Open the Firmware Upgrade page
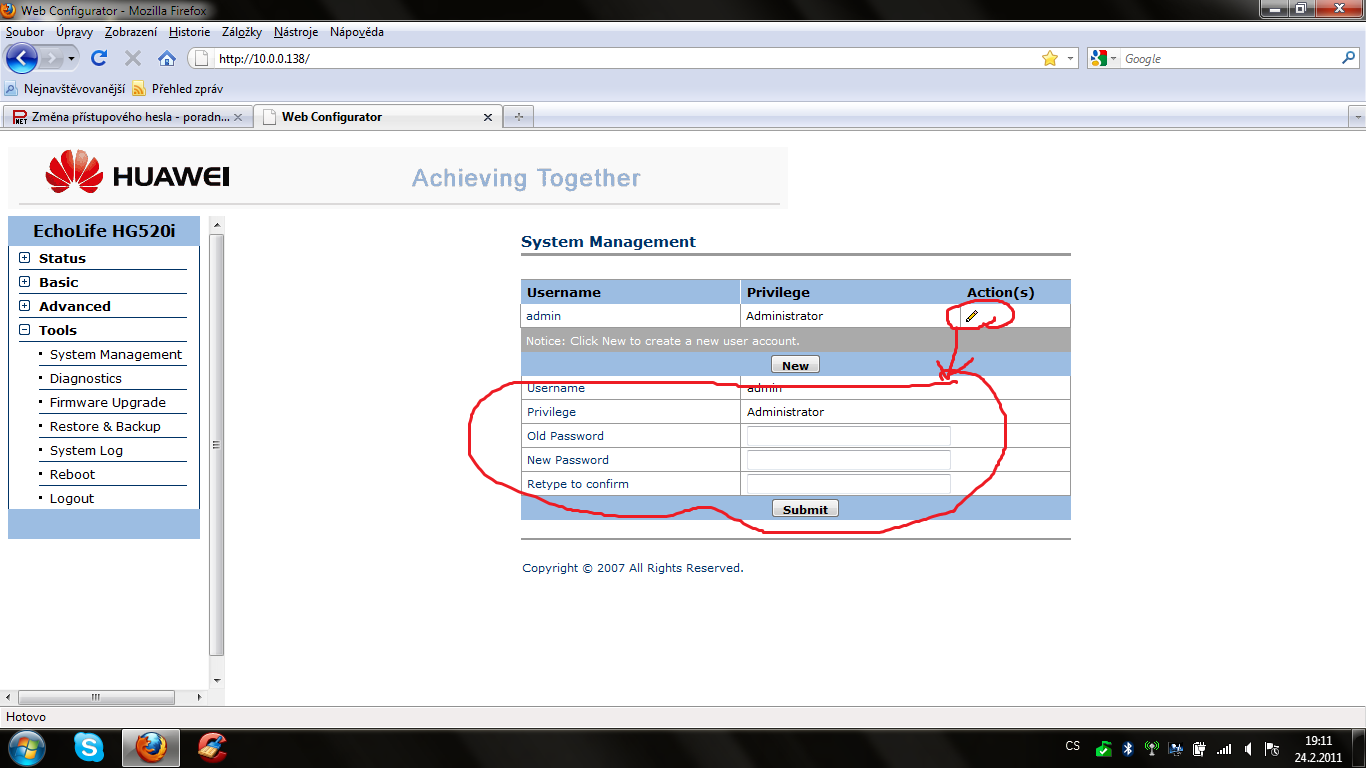The image size is (1366, 768). point(108,402)
